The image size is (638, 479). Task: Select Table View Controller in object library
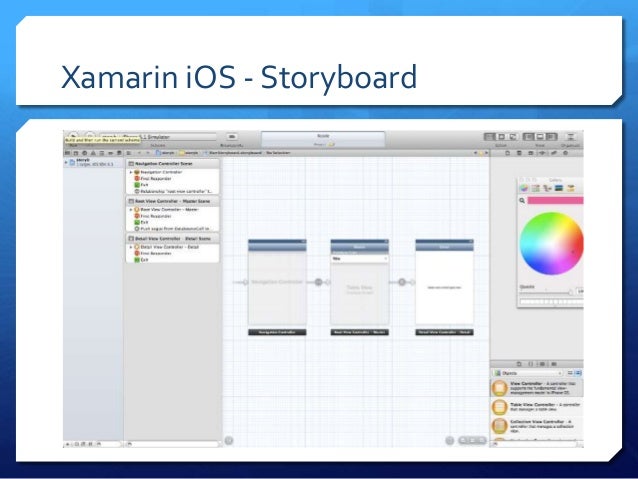click(537, 407)
